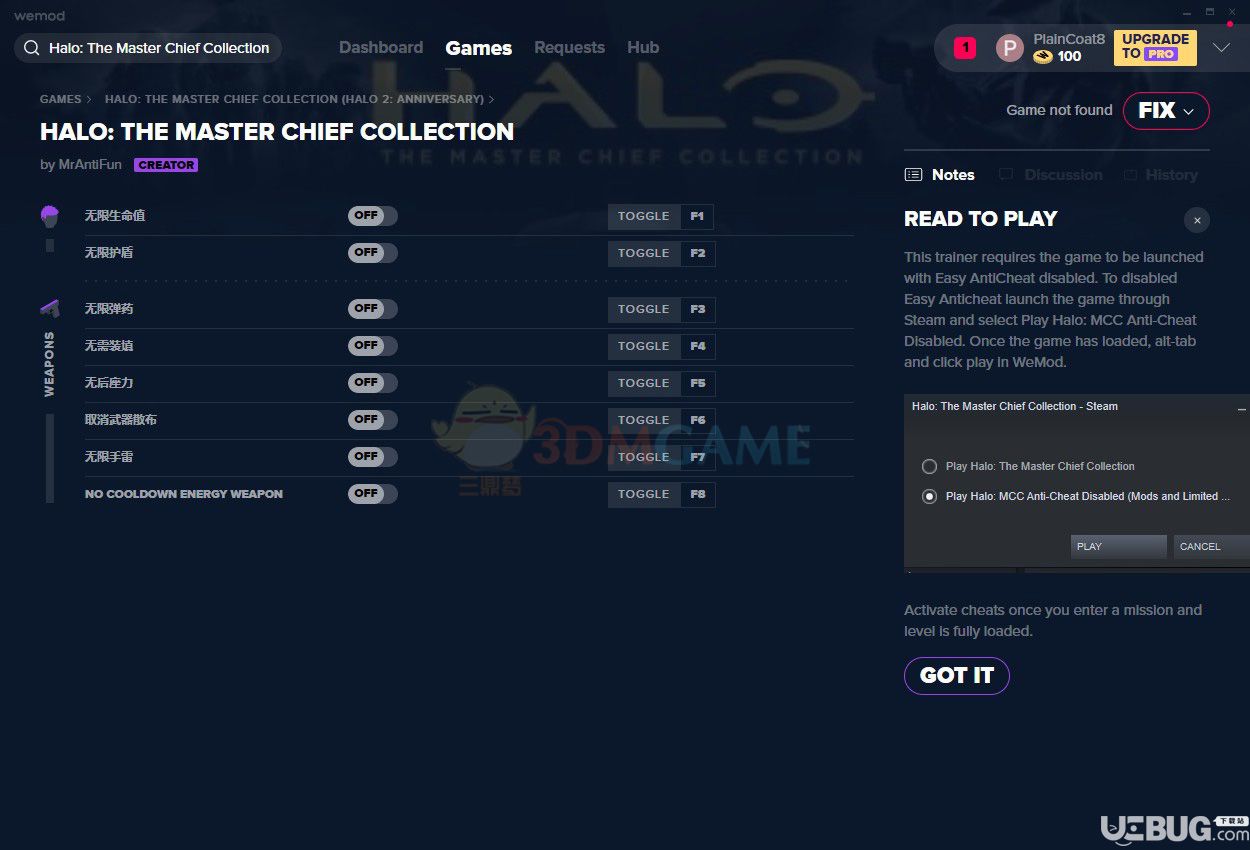Viewport: 1250px width, 850px height.
Task: Click TOGGLE button for F1 hotkey
Action: 644,217
